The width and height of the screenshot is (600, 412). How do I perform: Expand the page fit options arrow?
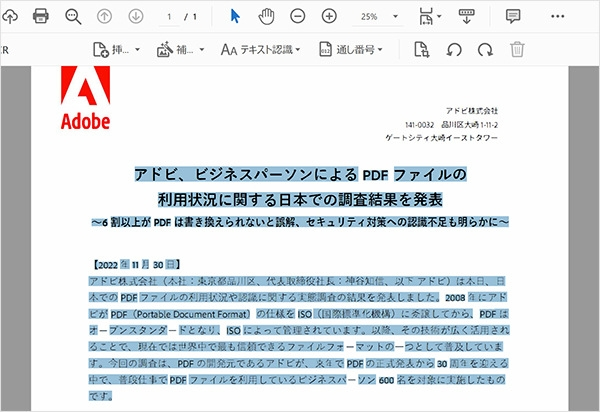tap(439, 16)
